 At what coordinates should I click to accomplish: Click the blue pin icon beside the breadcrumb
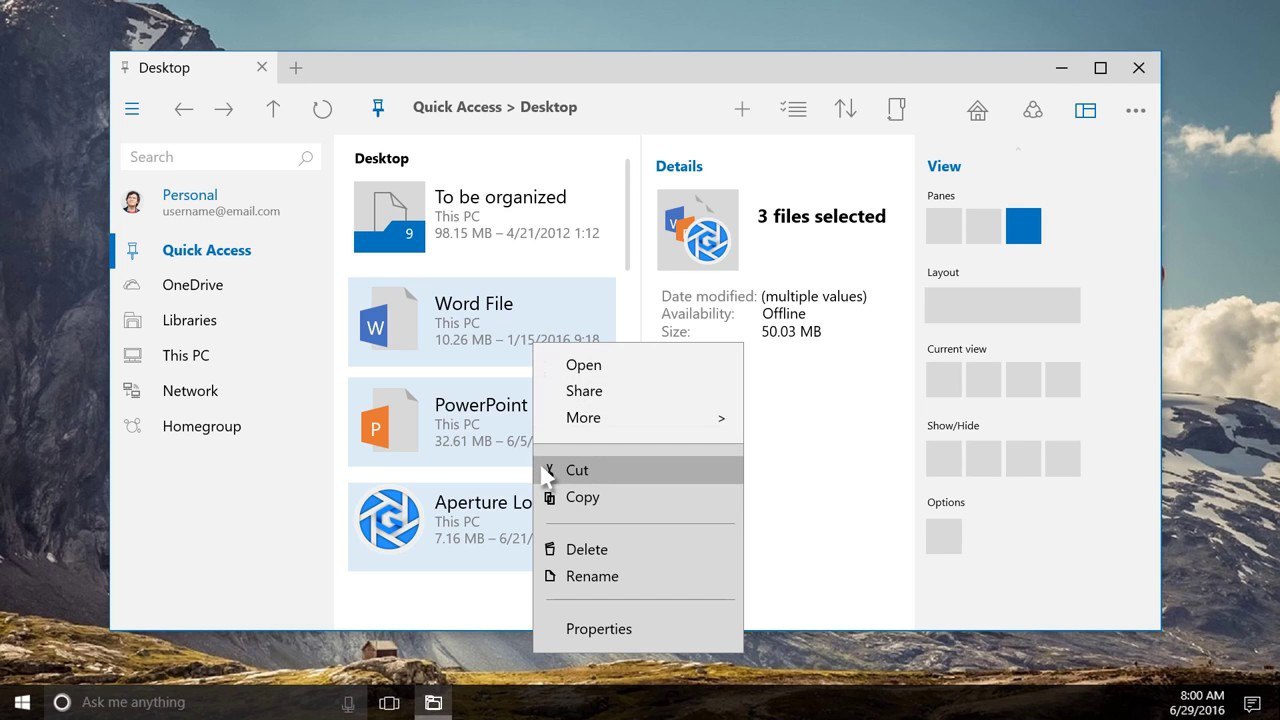point(378,108)
